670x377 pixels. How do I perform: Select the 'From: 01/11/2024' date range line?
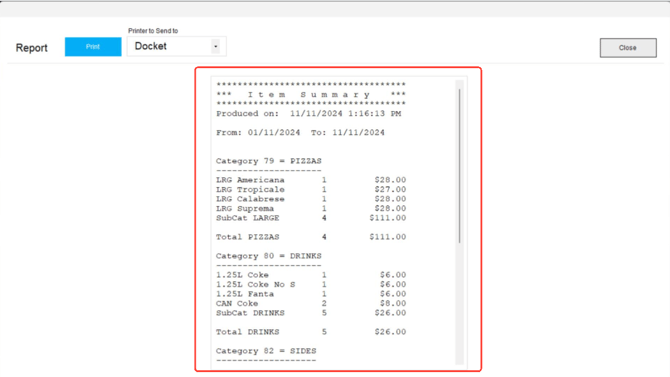300,133
